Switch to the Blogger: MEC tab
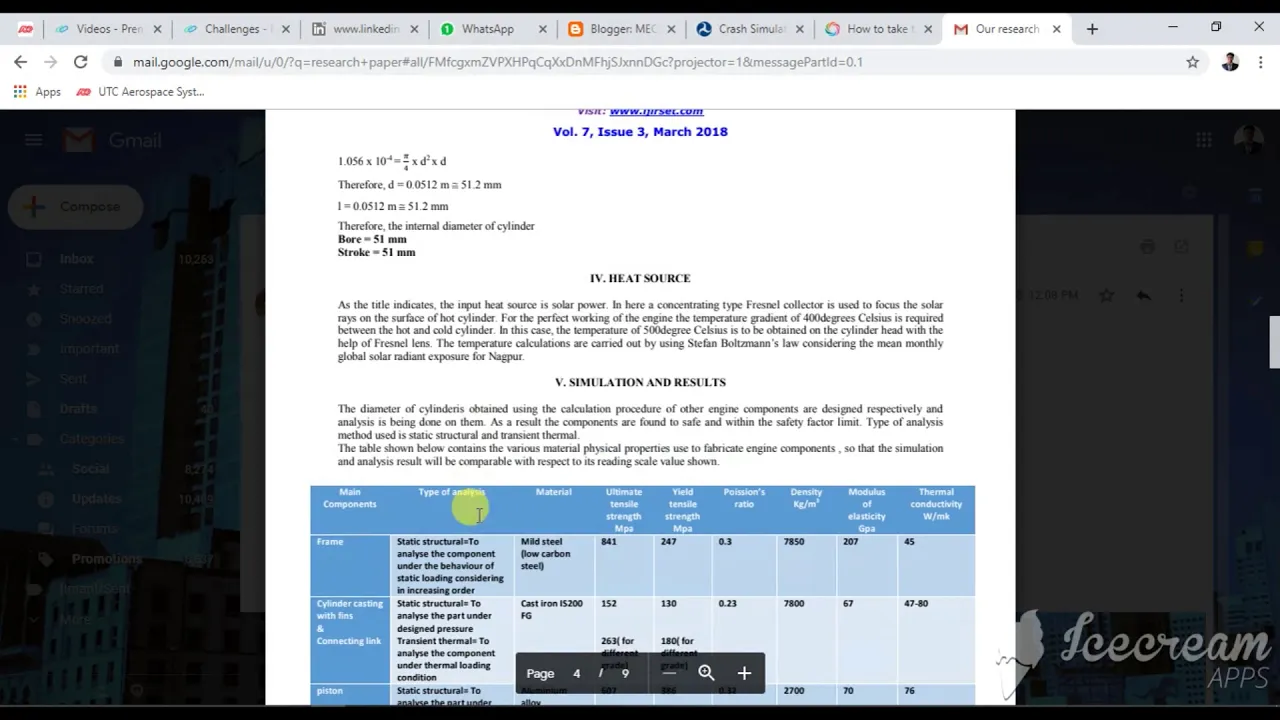Screen dimensions: 1280x720 622,29
